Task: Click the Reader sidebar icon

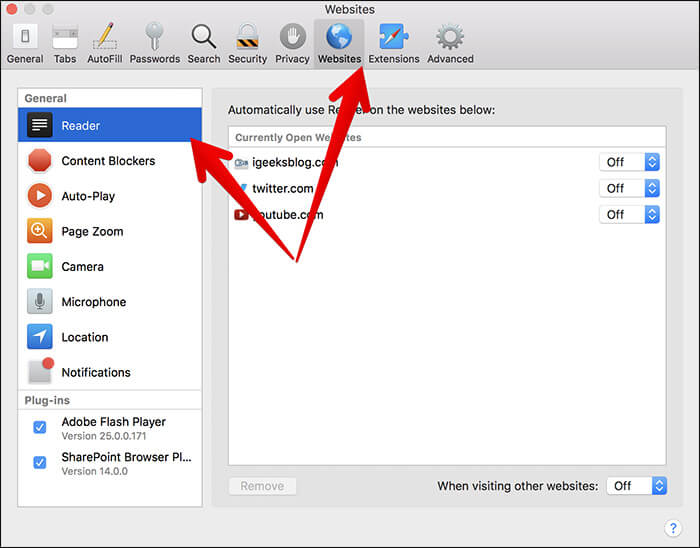Action: [x=39, y=125]
